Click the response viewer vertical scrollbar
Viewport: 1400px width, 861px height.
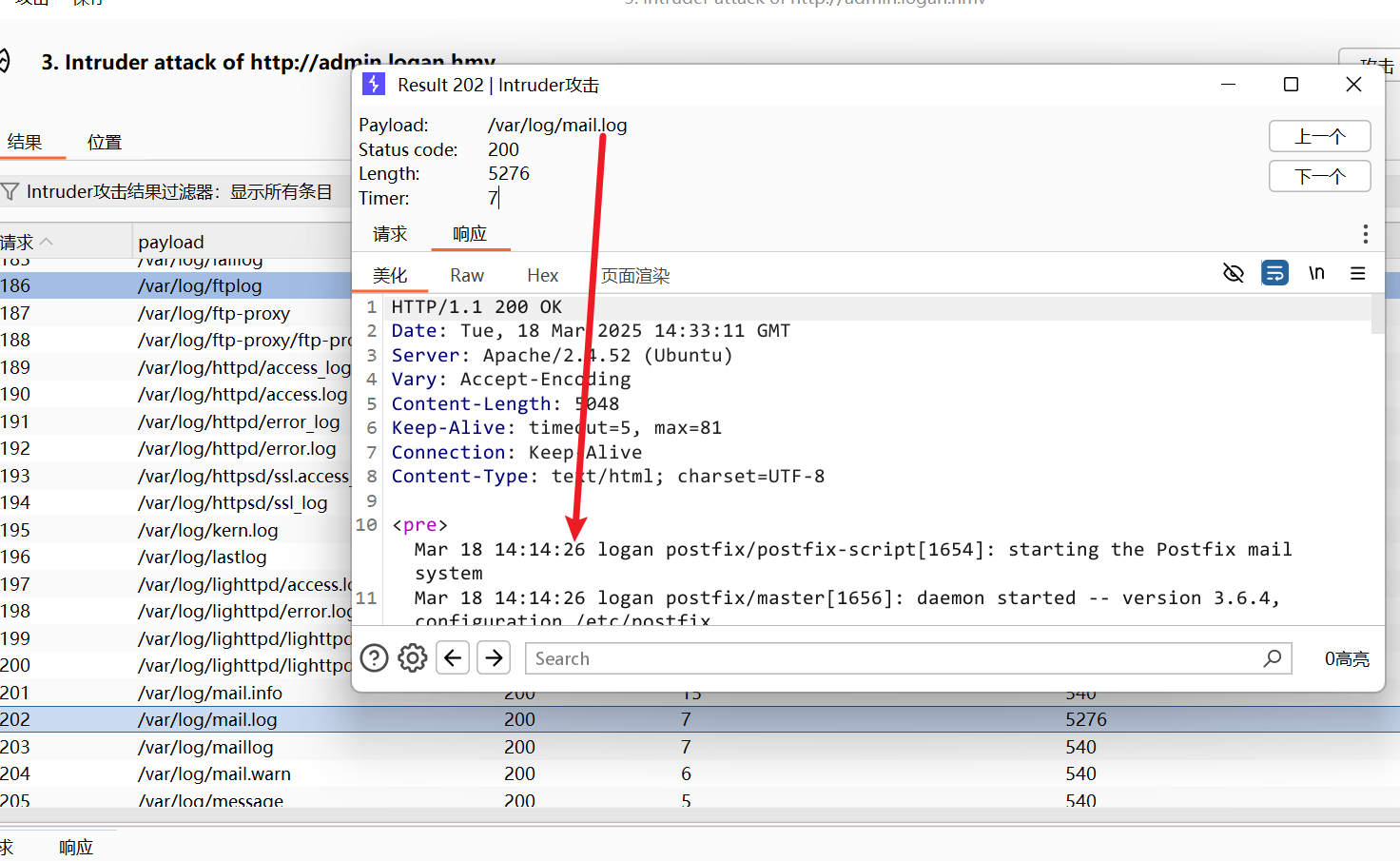(1378, 314)
